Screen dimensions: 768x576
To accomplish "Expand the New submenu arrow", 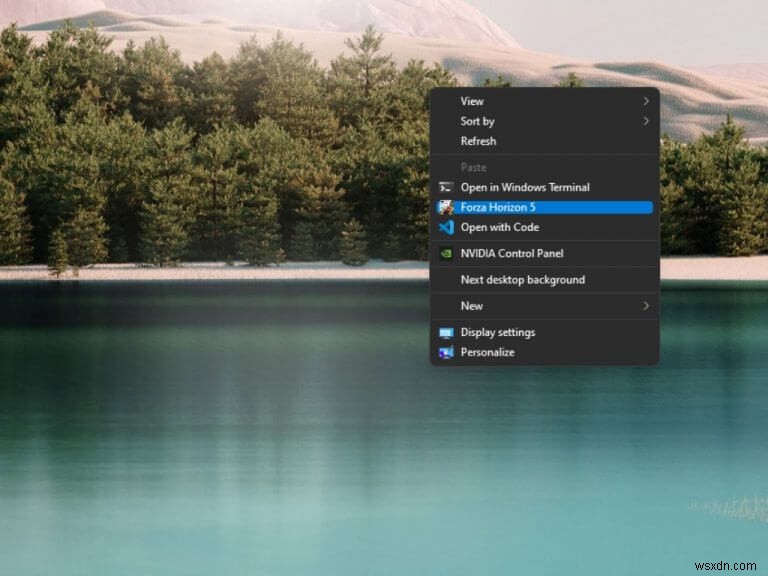I will [x=646, y=306].
